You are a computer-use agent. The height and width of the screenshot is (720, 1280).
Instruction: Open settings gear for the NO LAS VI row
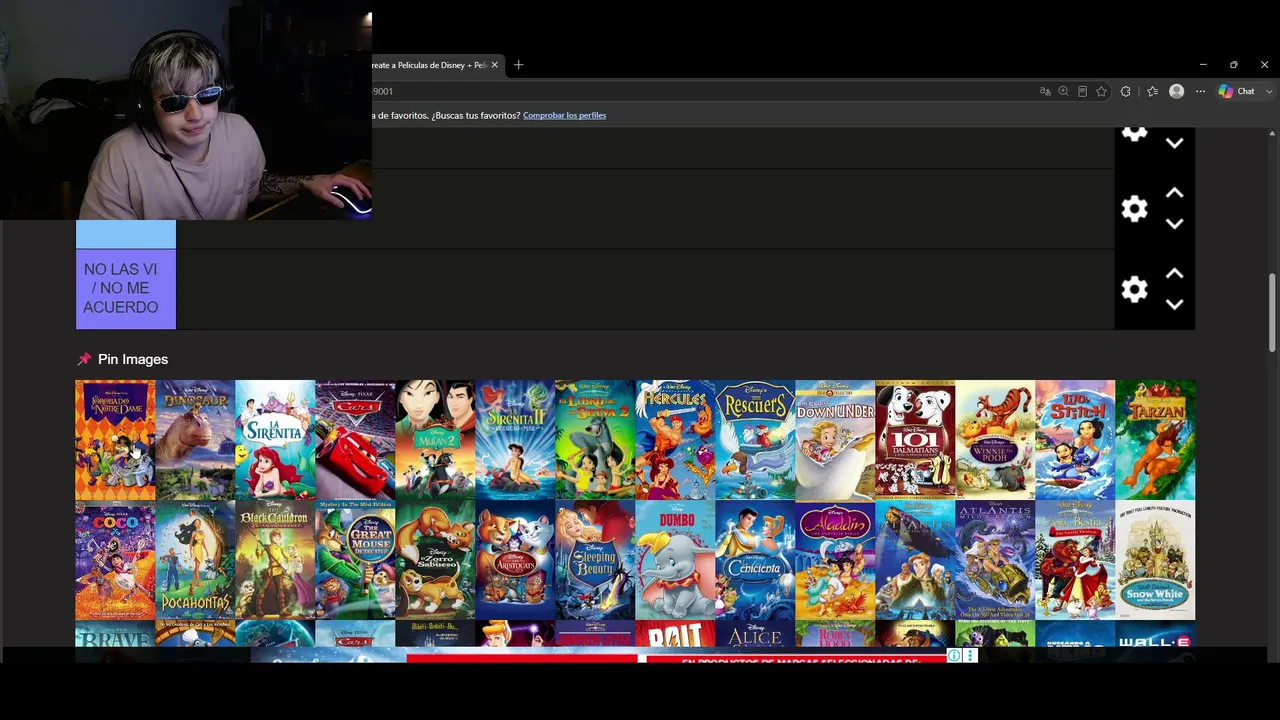pos(1134,290)
